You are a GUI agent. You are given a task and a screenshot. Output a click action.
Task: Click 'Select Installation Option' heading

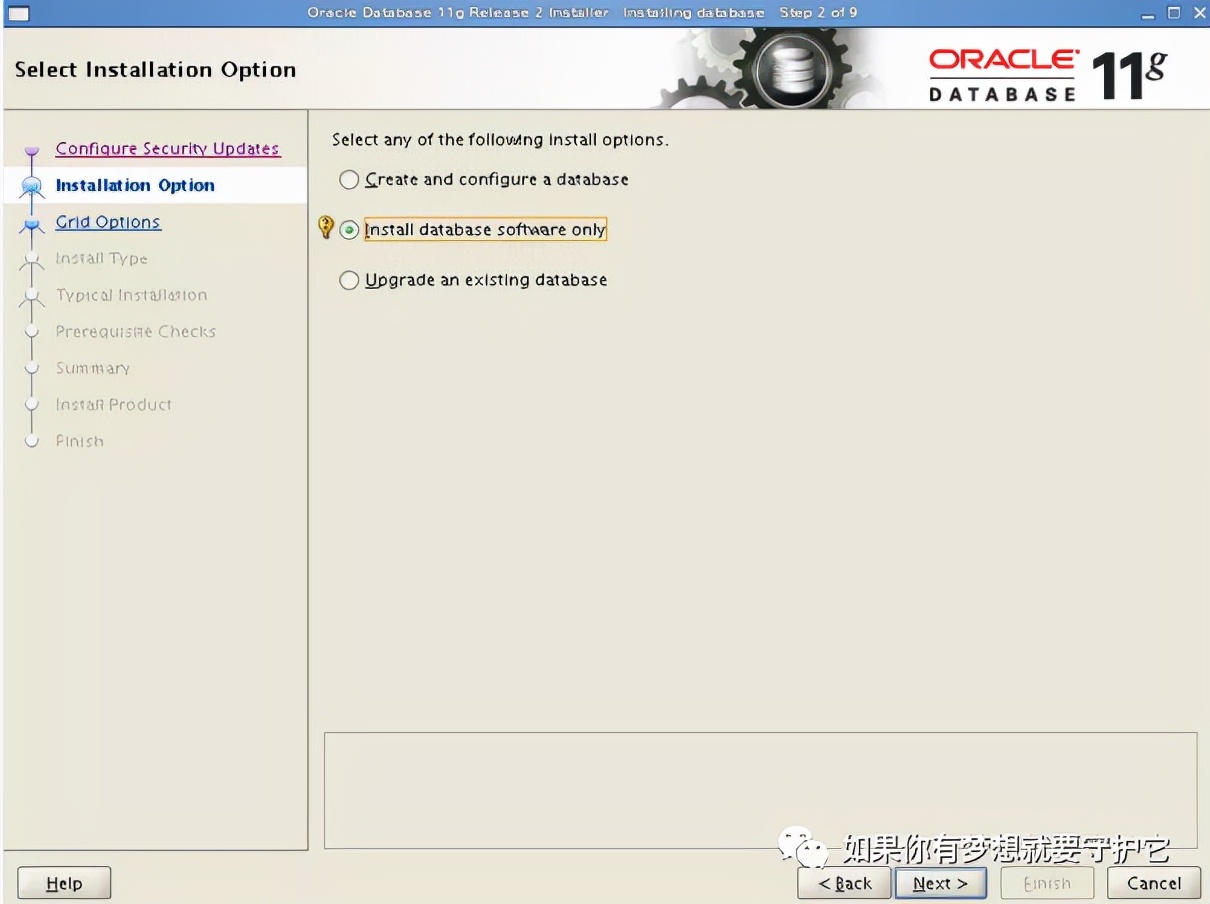155,70
